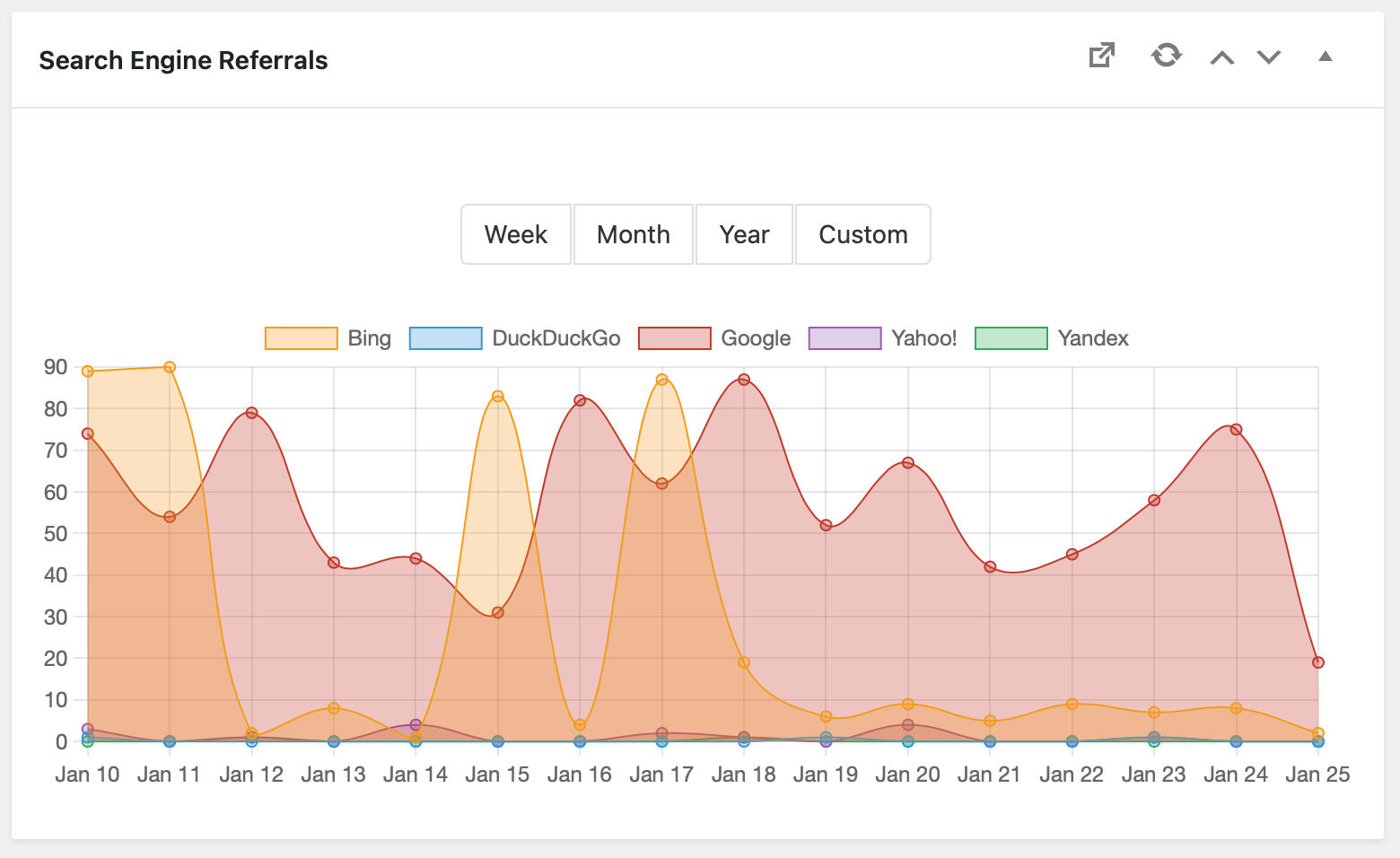Viewport: 1400px width, 858px height.
Task: Show the Year time range
Action: (x=744, y=234)
